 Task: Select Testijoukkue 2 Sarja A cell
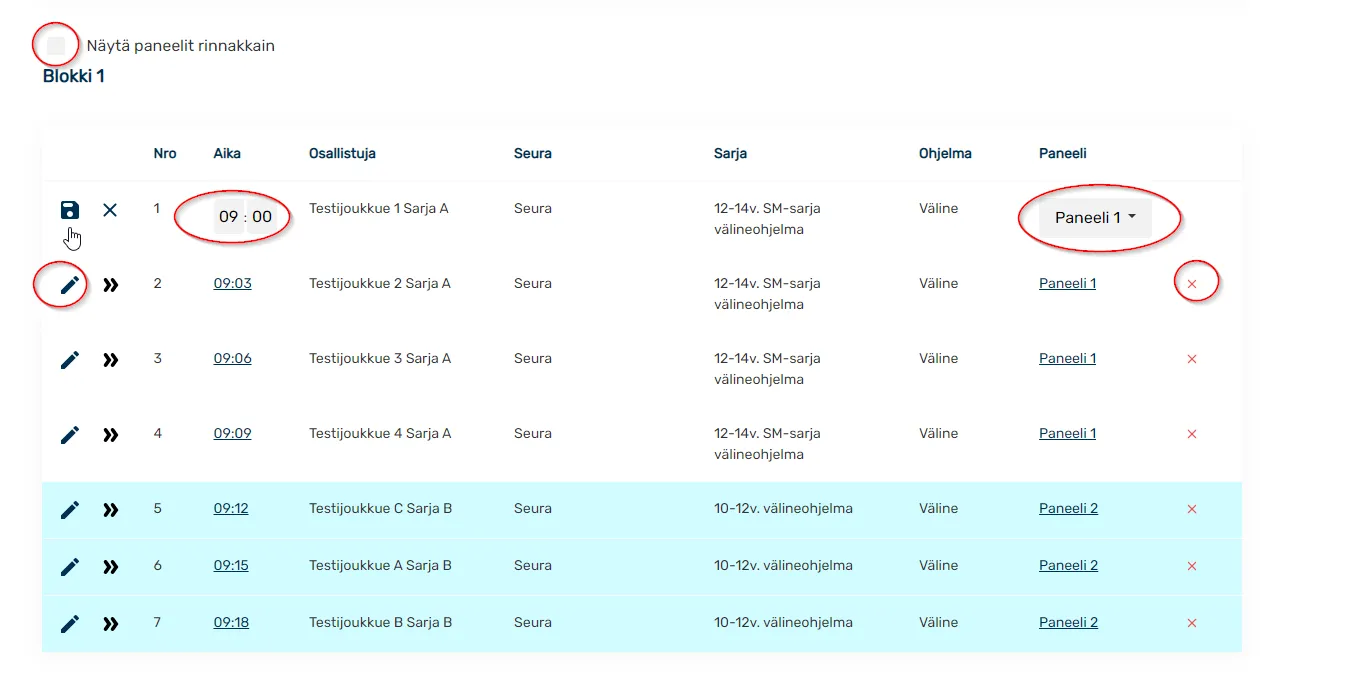coord(380,284)
